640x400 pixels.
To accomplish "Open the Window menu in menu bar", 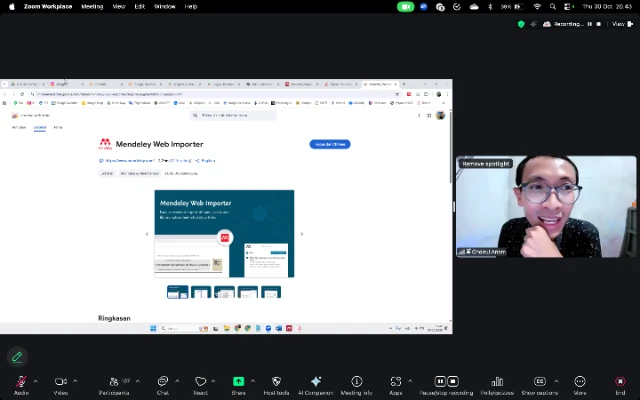I will (x=164, y=6).
